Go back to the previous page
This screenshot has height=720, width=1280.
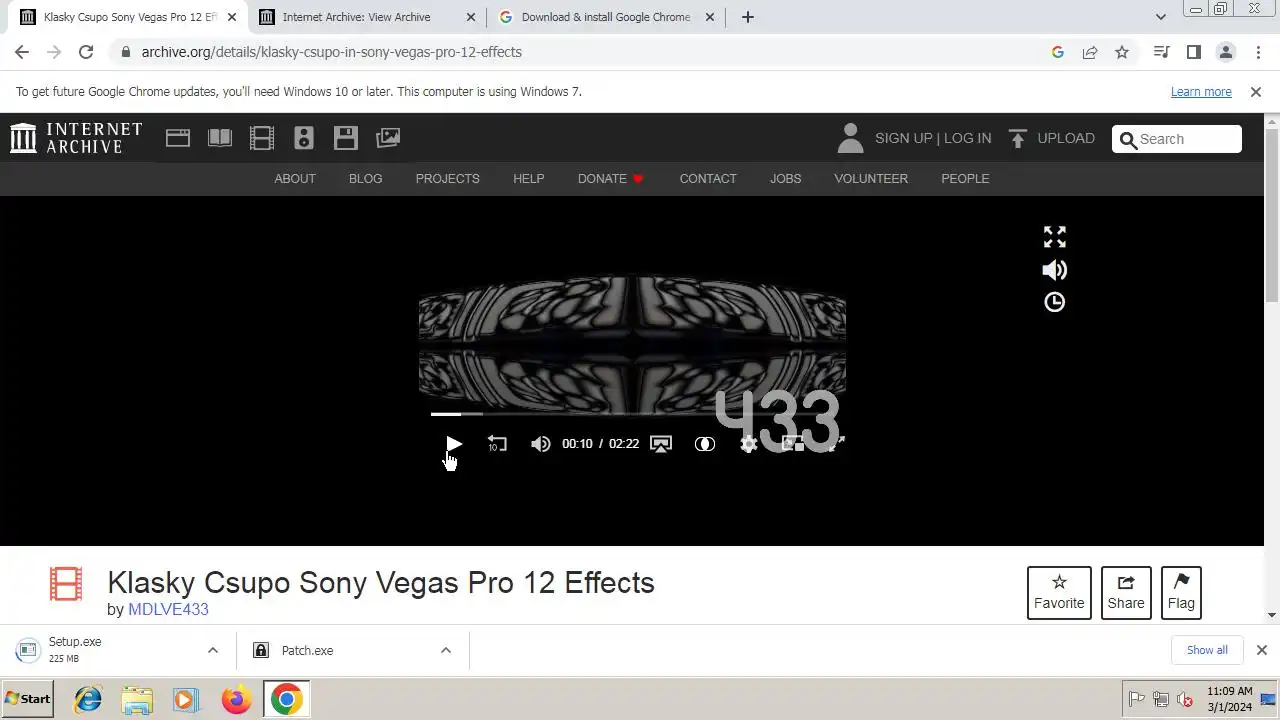coord(22,52)
